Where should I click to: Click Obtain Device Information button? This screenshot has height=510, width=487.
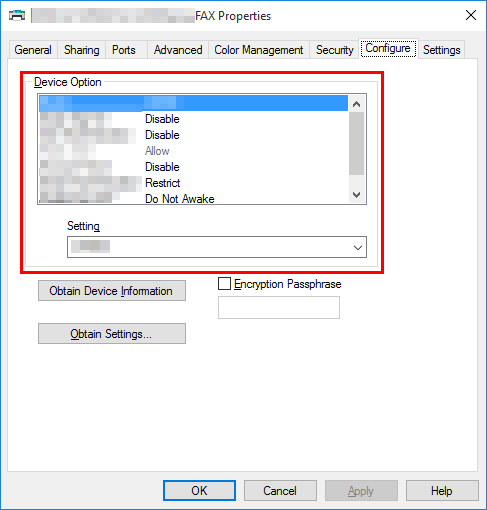click(x=112, y=291)
